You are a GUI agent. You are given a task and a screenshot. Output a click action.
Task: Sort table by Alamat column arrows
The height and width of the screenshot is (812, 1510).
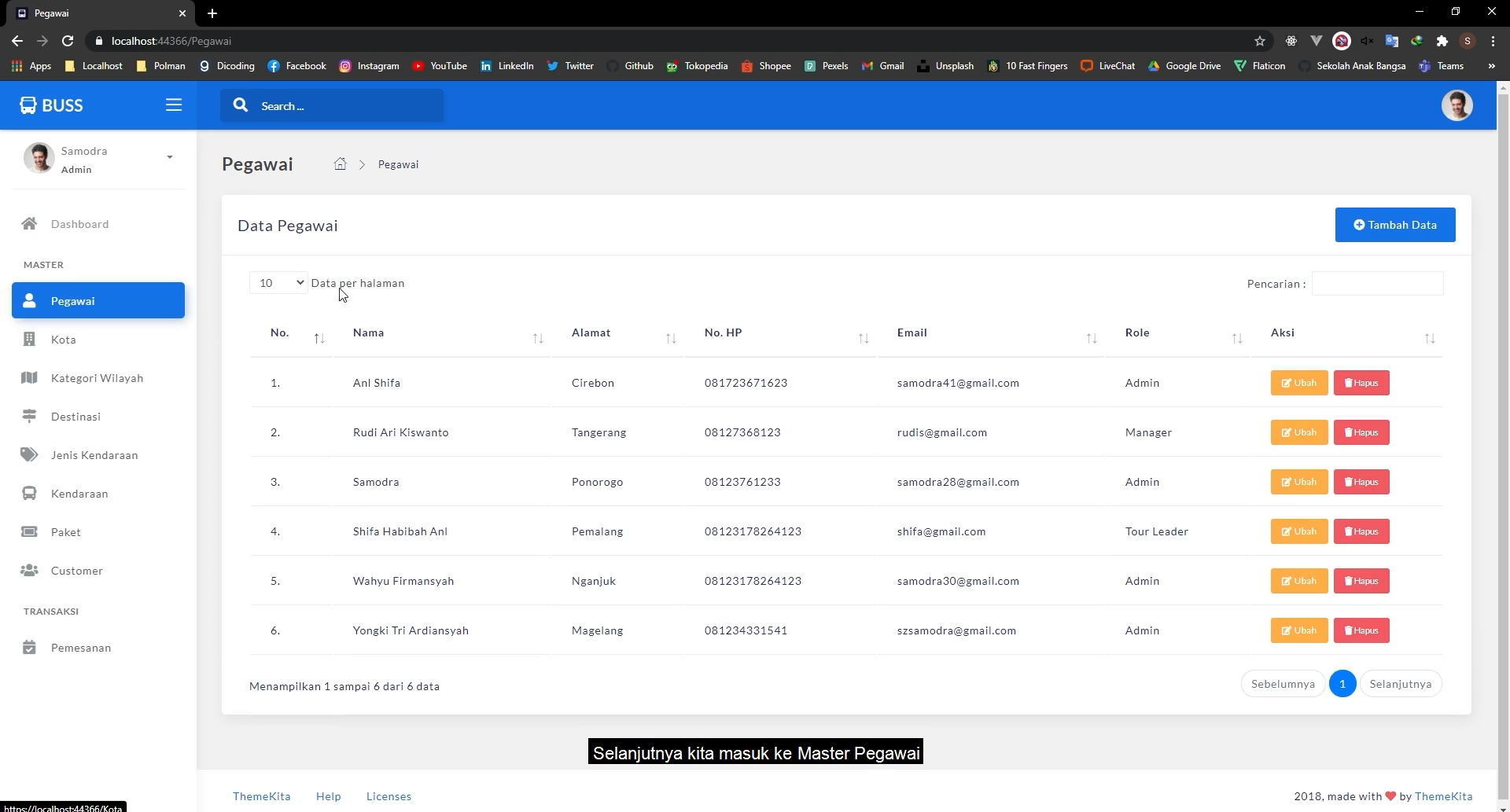(671, 338)
